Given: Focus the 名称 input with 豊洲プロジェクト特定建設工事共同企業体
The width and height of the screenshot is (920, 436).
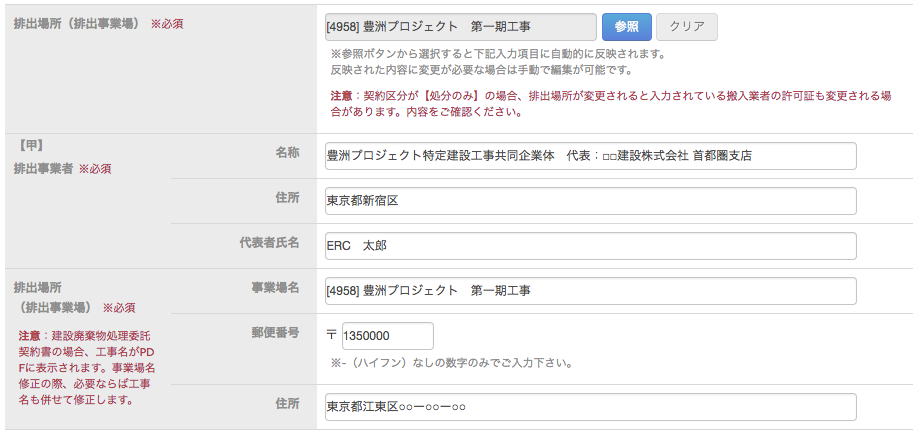Looking at the screenshot, I should click(x=590, y=156).
